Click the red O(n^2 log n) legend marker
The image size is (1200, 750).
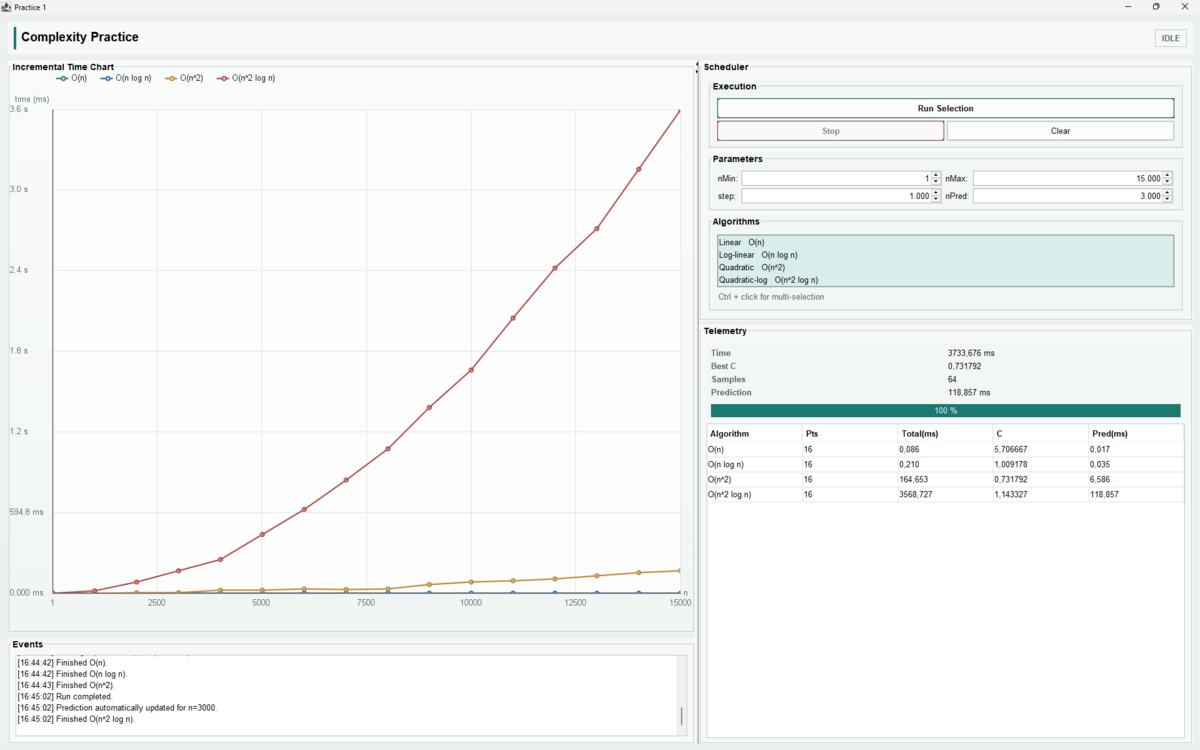click(223, 78)
